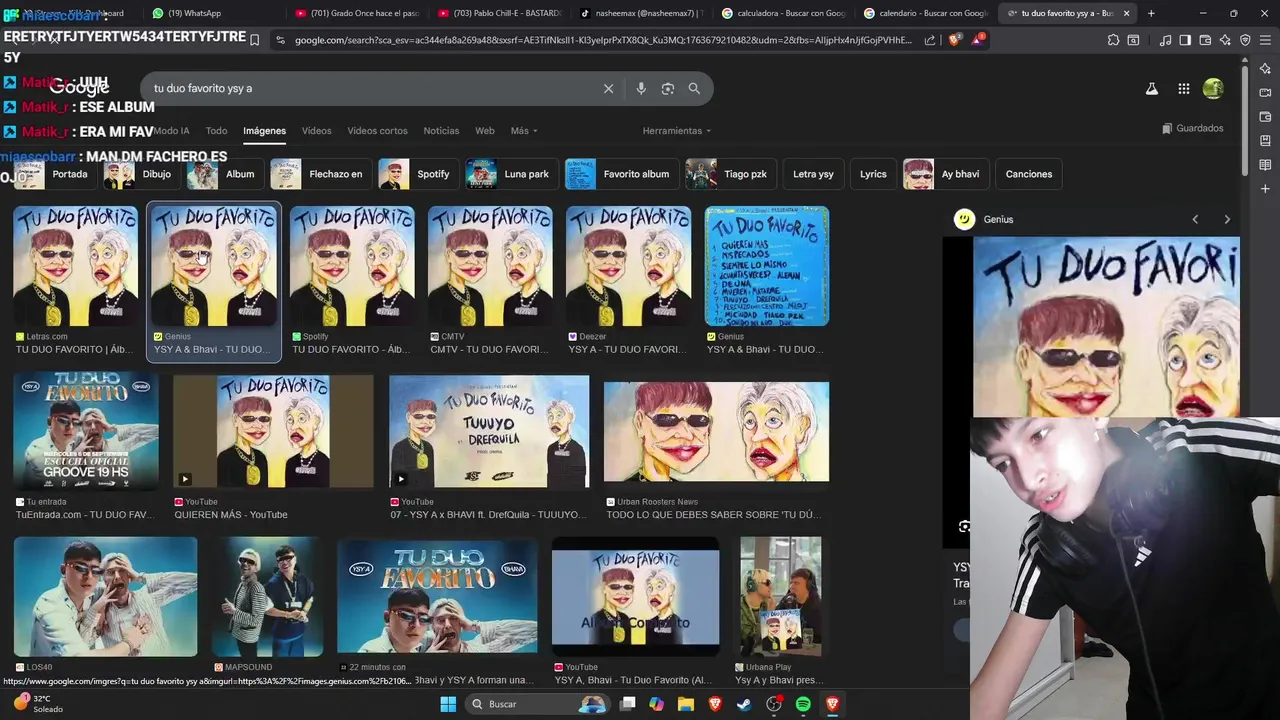1280x720 pixels.
Task: Filter images by the Luna park chip
Action: pyautogui.click(x=510, y=174)
